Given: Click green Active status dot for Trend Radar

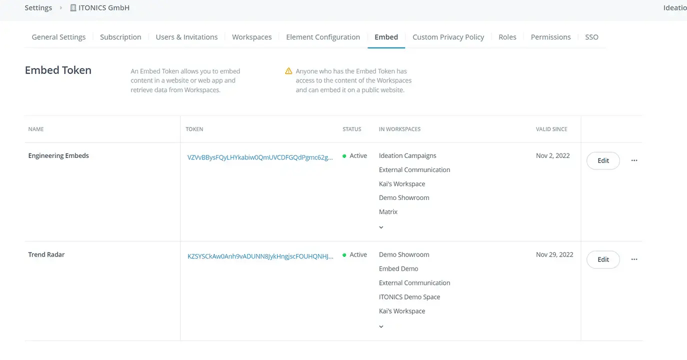Looking at the screenshot, I should [344, 255].
